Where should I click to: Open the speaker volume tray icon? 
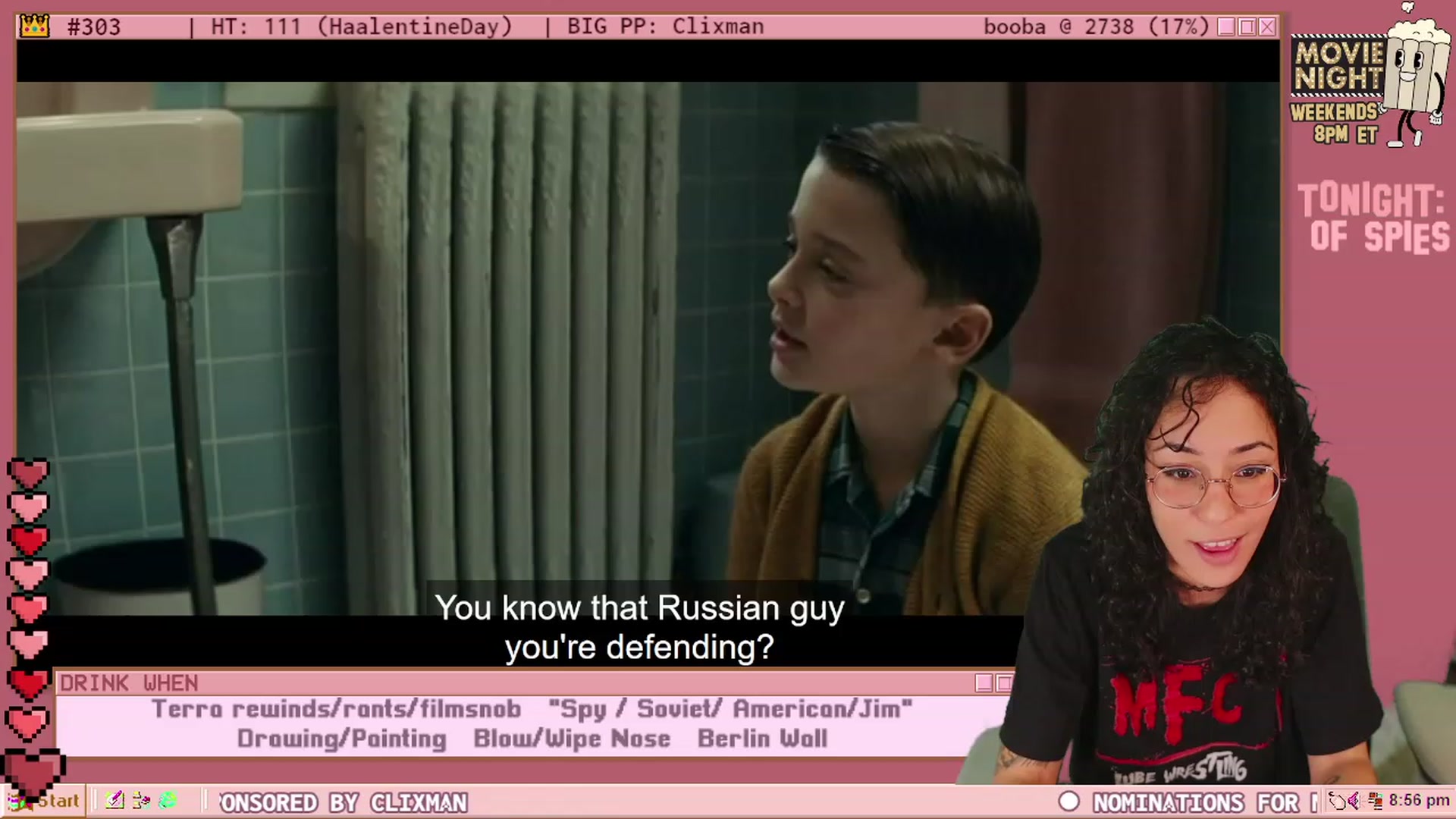tap(1354, 801)
